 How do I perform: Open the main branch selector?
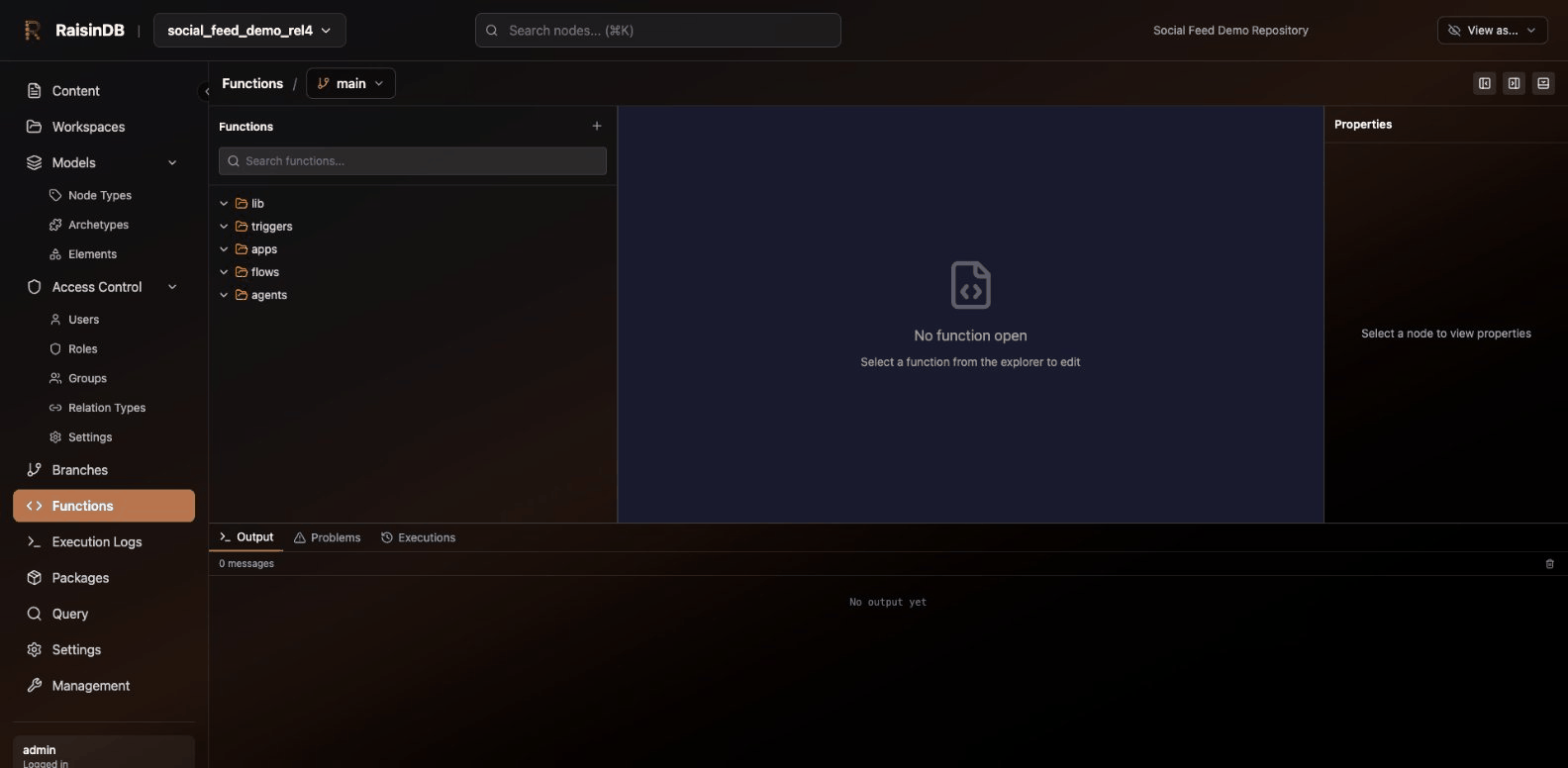click(350, 84)
